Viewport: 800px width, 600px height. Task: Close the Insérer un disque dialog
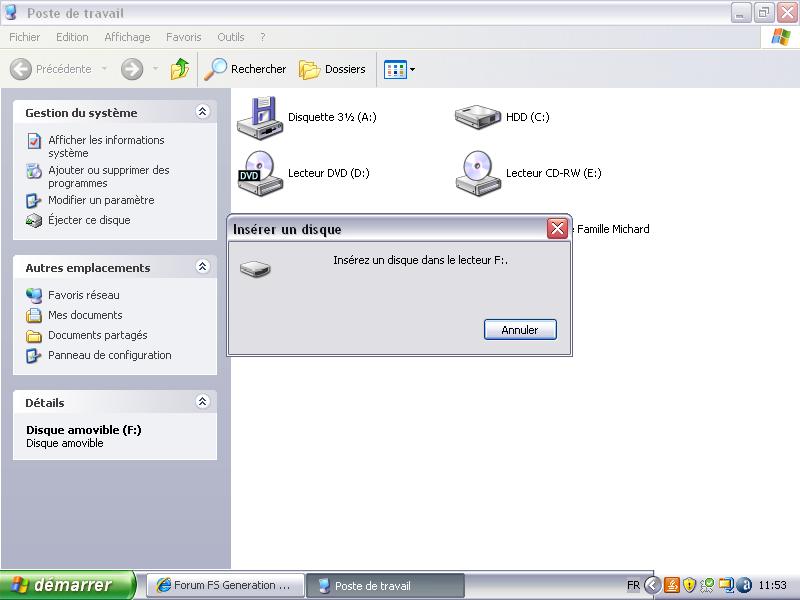click(x=557, y=229)
